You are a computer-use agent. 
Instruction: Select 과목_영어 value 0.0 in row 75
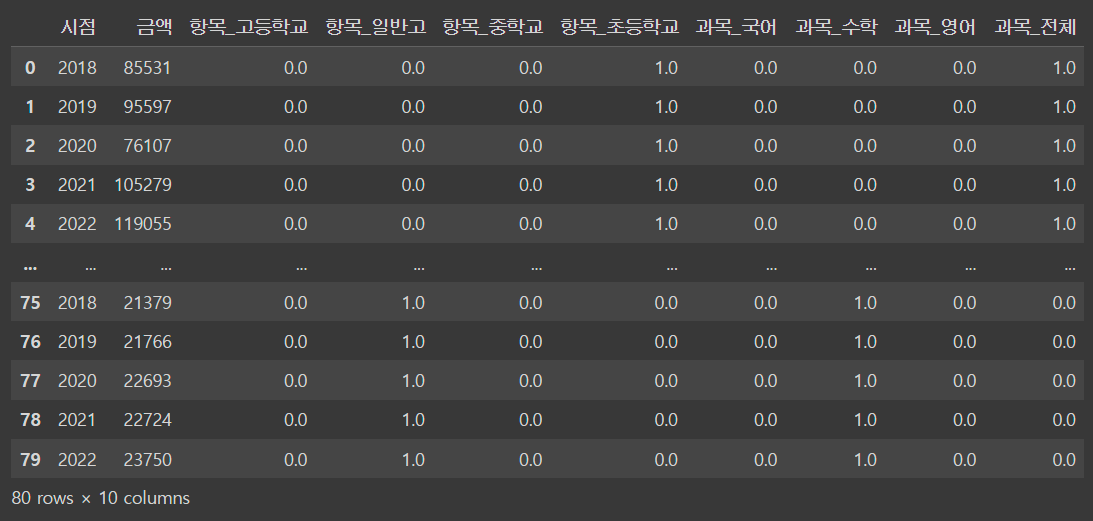(x=964, y=303)
